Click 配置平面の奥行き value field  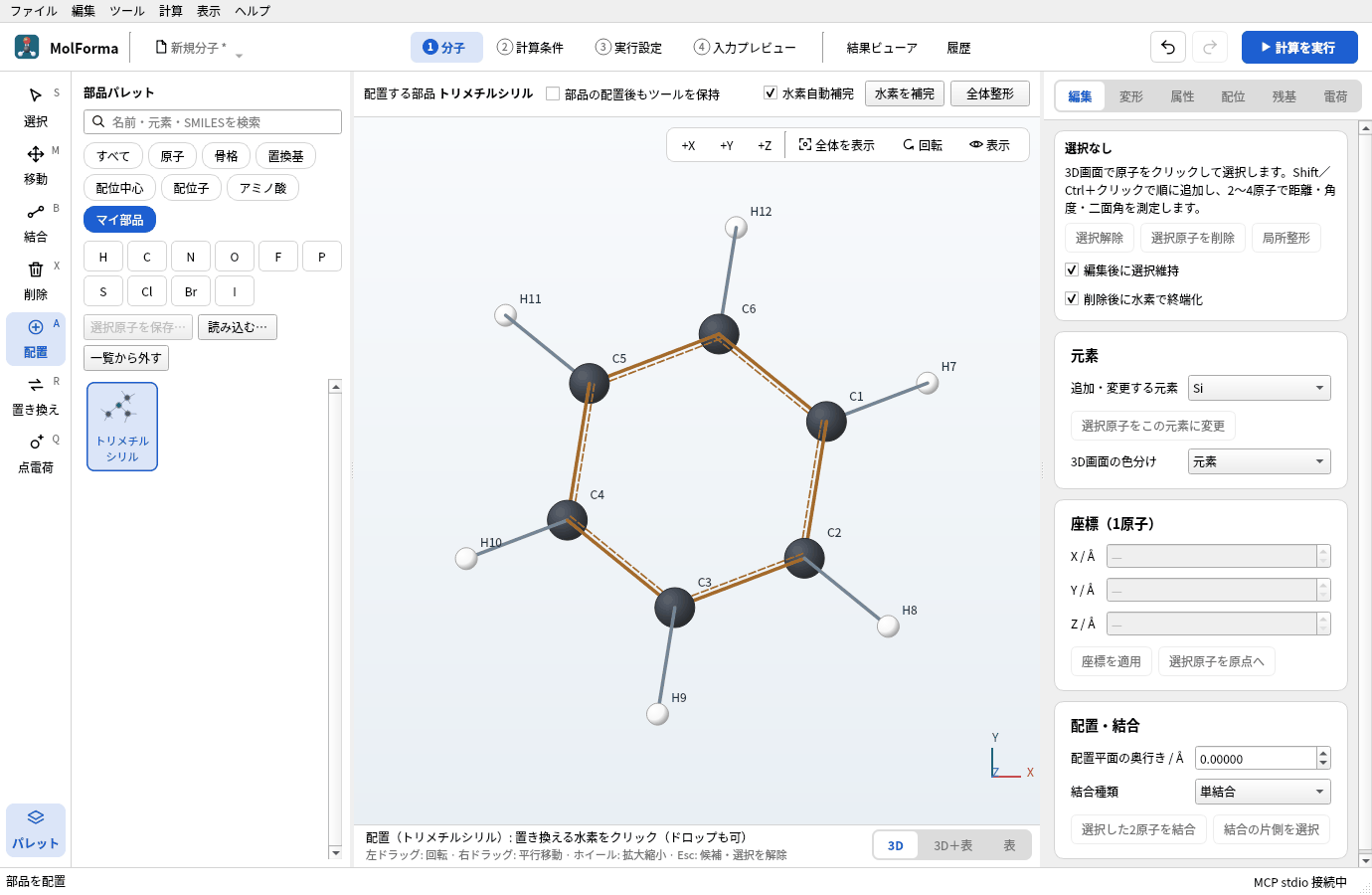pyautogui.click(x=1256, y=759)
